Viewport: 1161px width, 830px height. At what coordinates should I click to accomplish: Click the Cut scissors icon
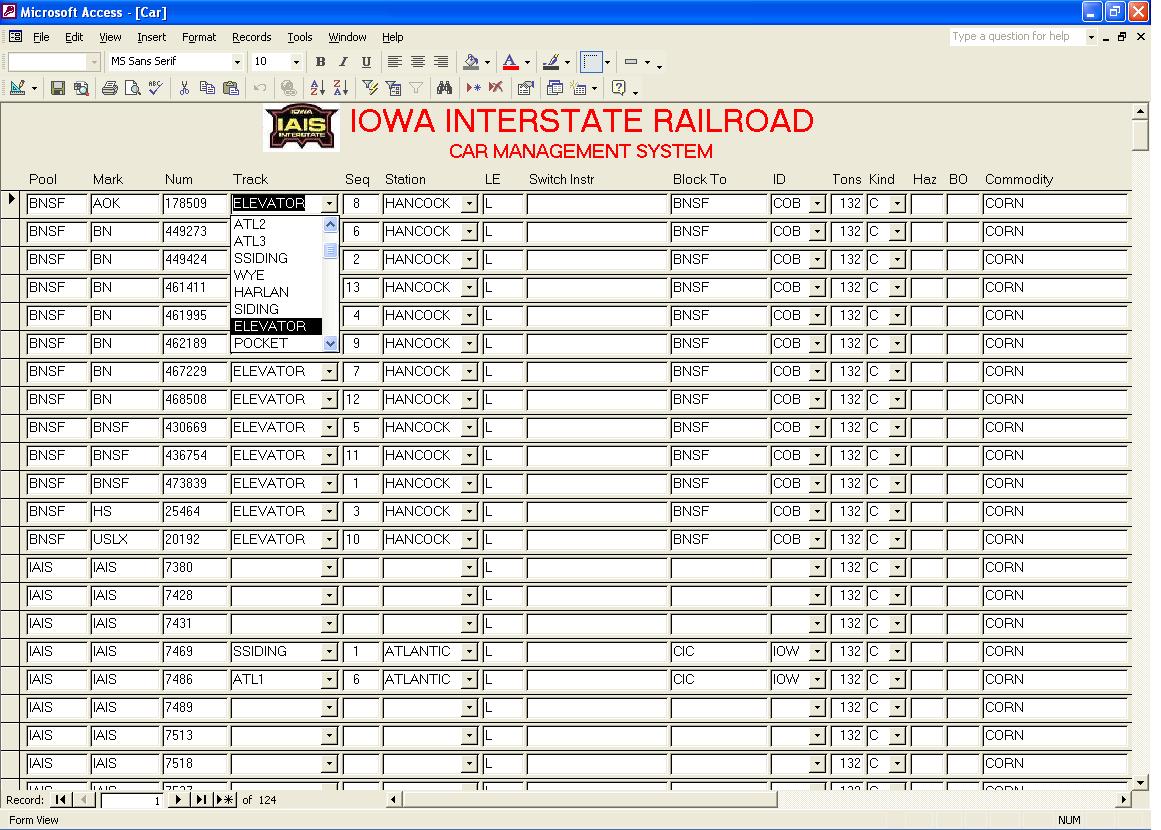click(x=184, y=88)
